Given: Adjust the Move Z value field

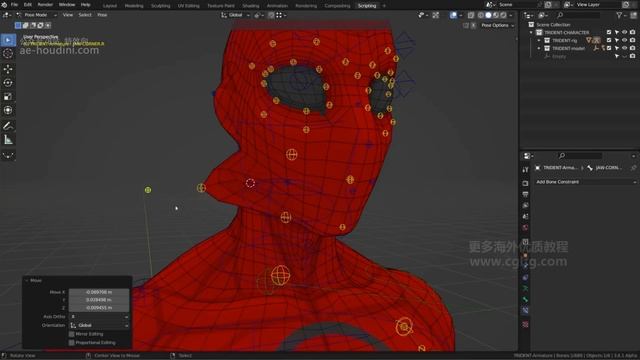Looking at the screenshot, I should coord(99,308).
